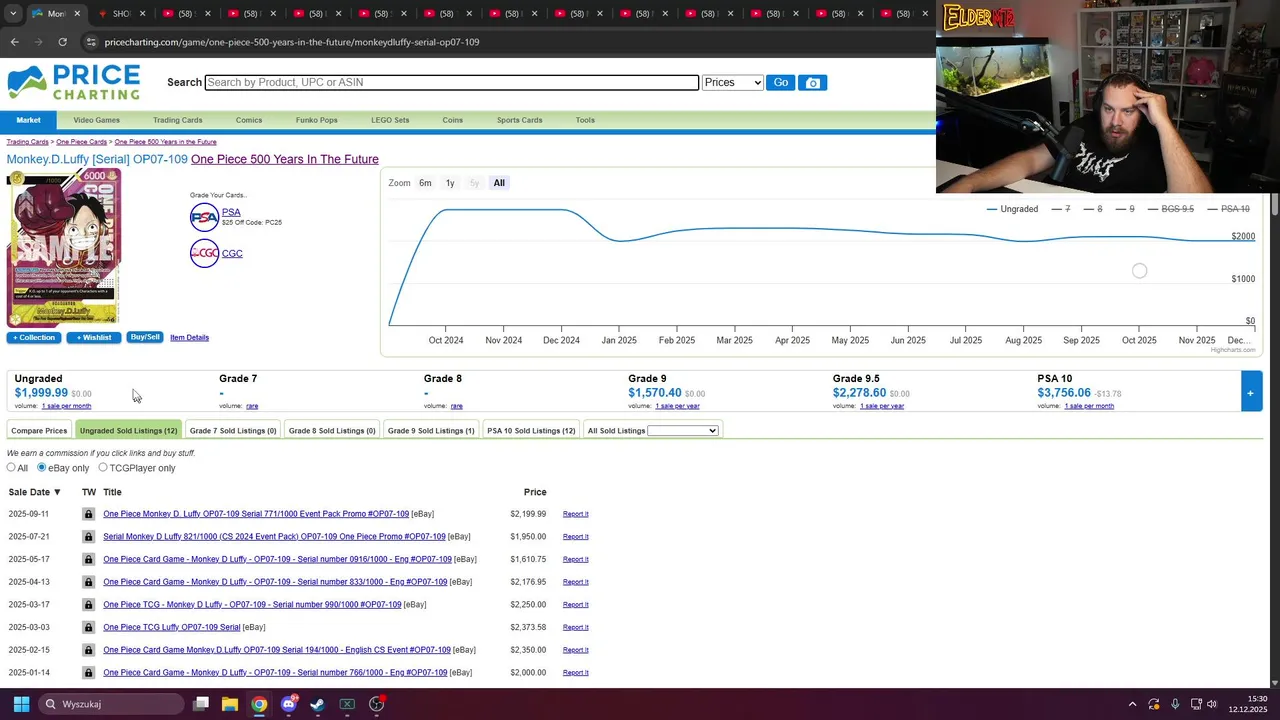Toggle PSA 10 series in chart legend
The width and height of the screenshot is (1280, 720).
coord(1228,209)
